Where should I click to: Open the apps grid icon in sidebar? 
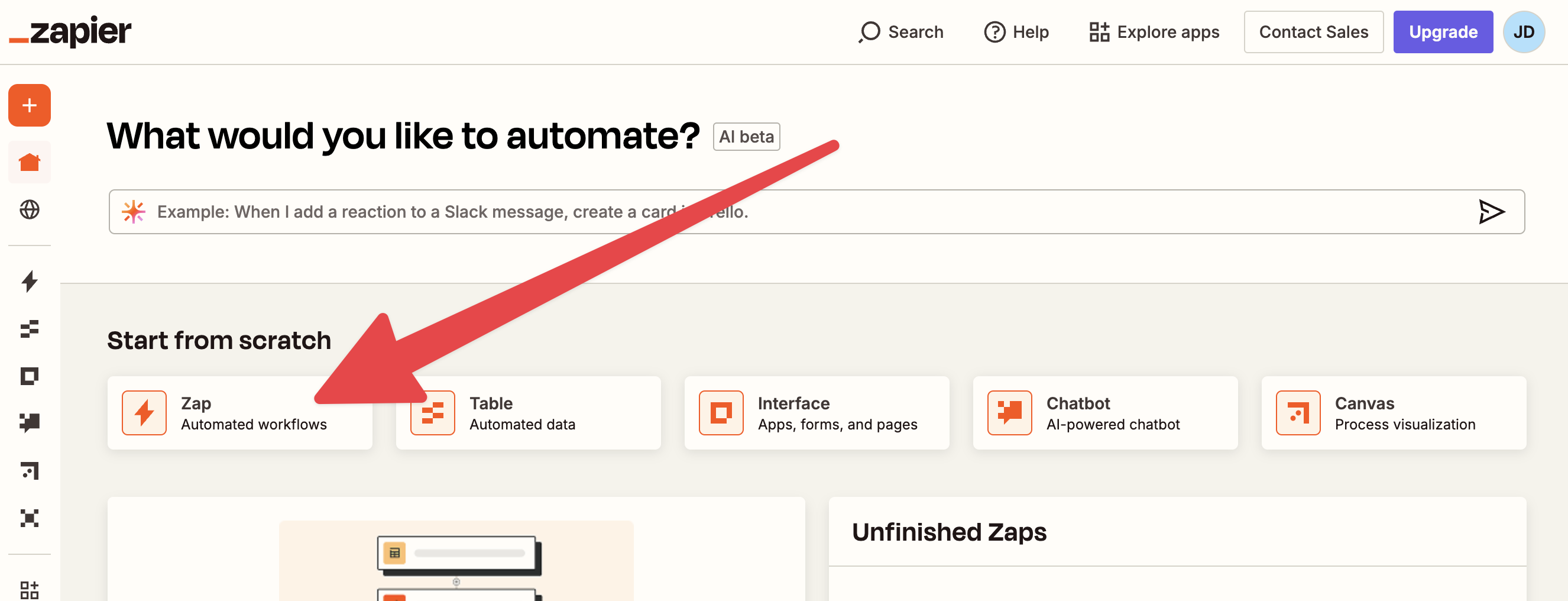[x=29, y=590]
